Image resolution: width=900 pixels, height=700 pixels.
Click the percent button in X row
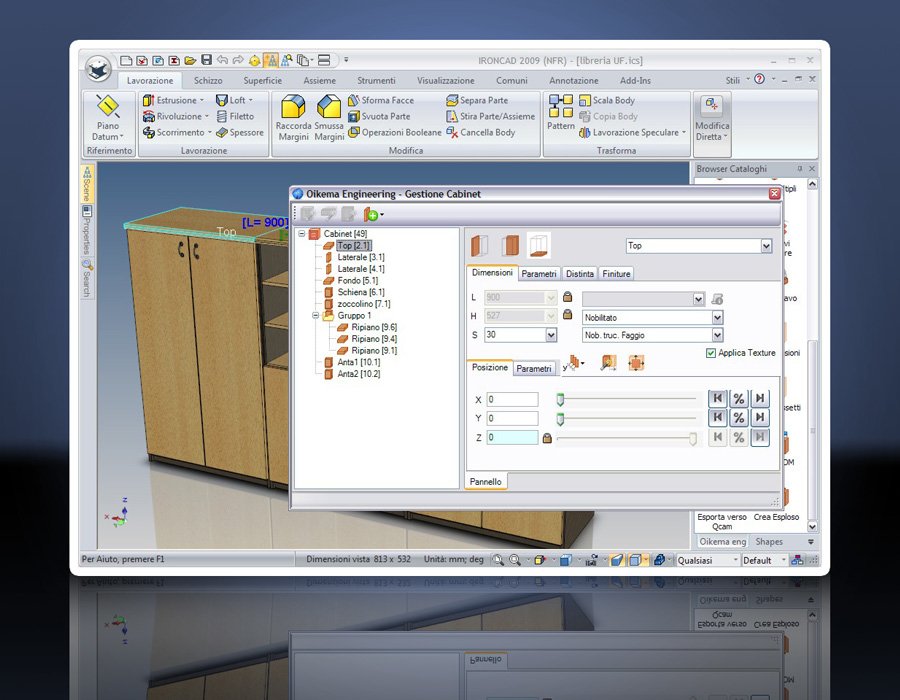pos(739,399)
